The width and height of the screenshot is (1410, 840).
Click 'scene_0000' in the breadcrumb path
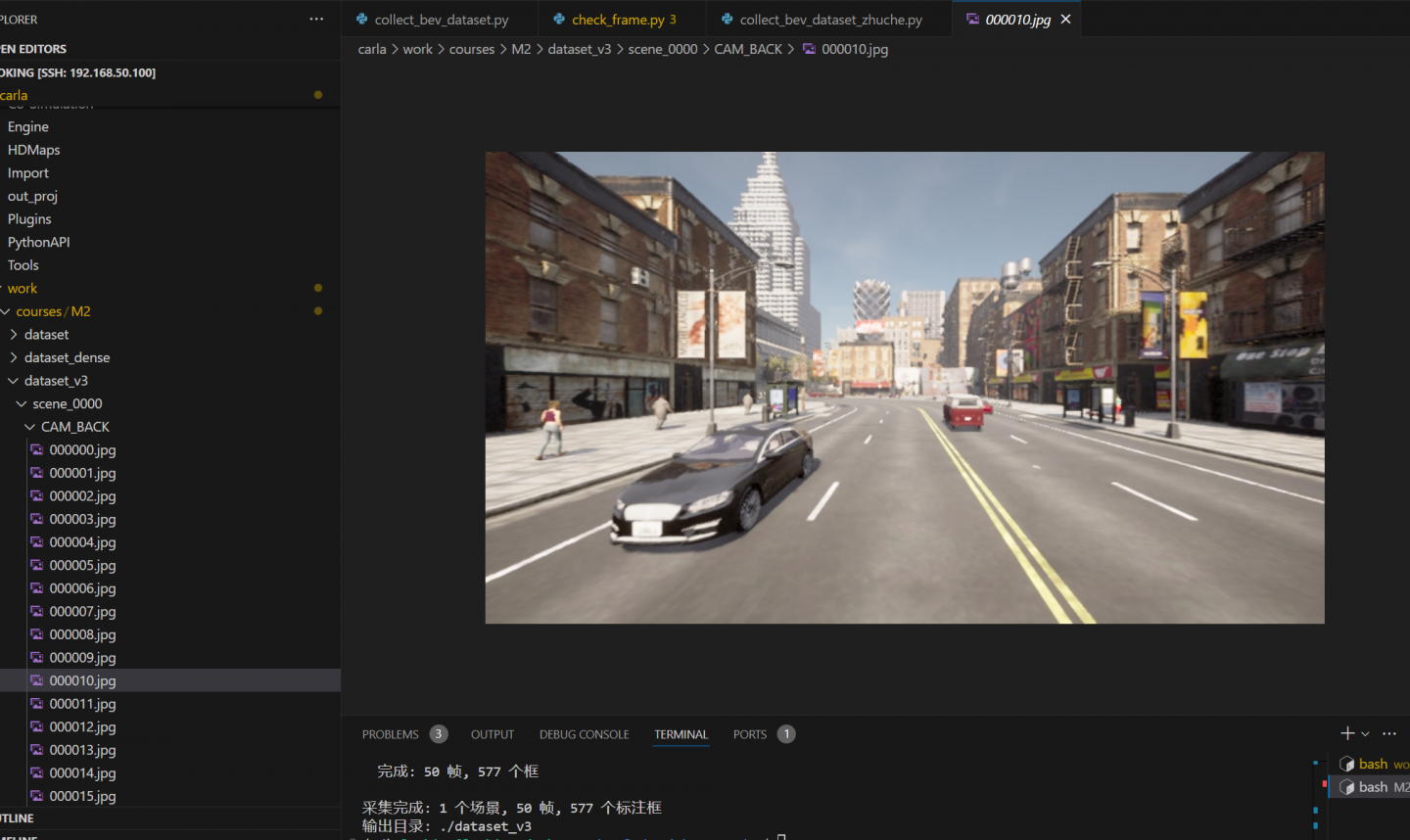pyautogui.click(x=663, y=49)
